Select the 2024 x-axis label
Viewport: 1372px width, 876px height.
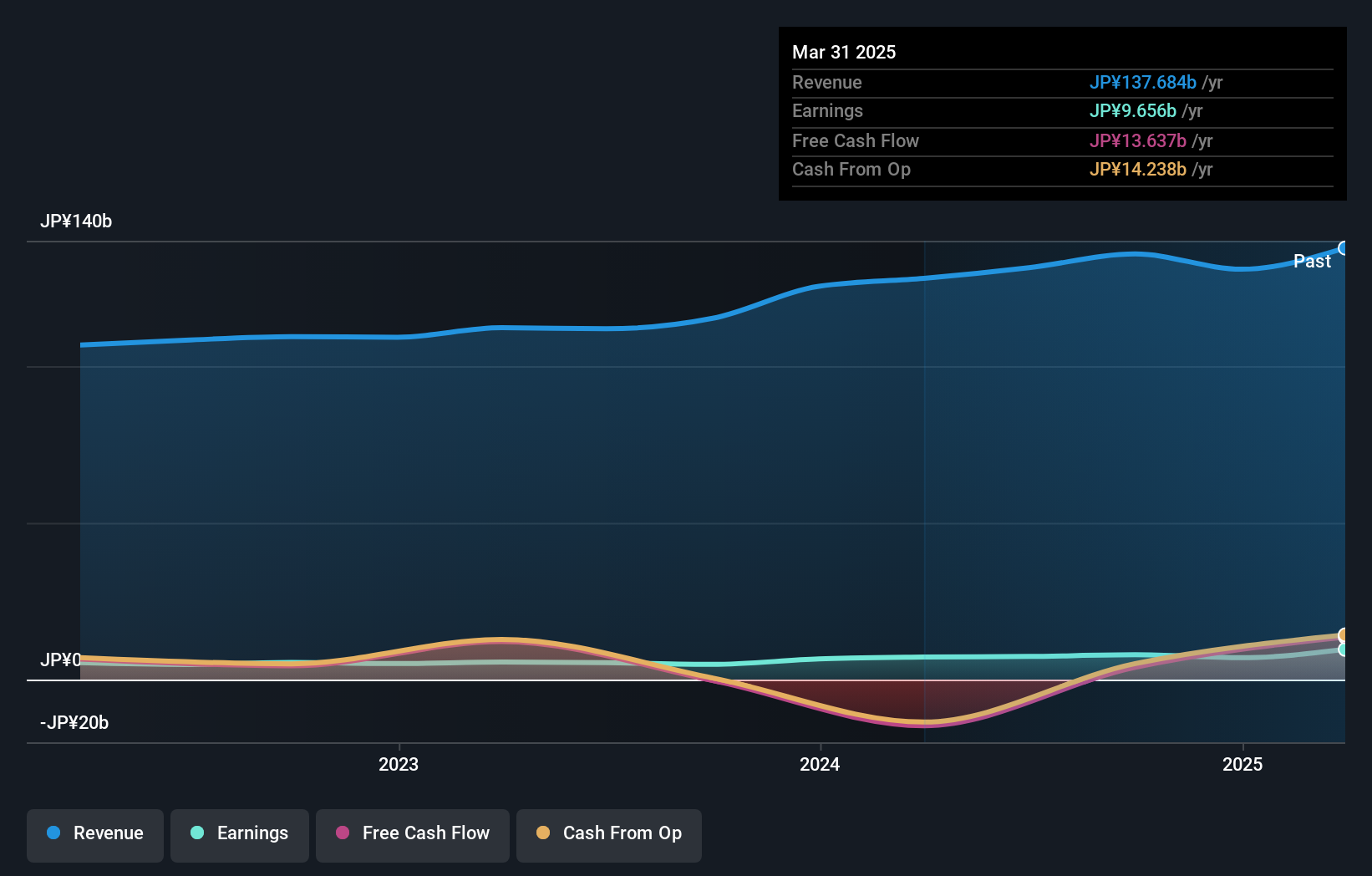[x=820, y=764]
